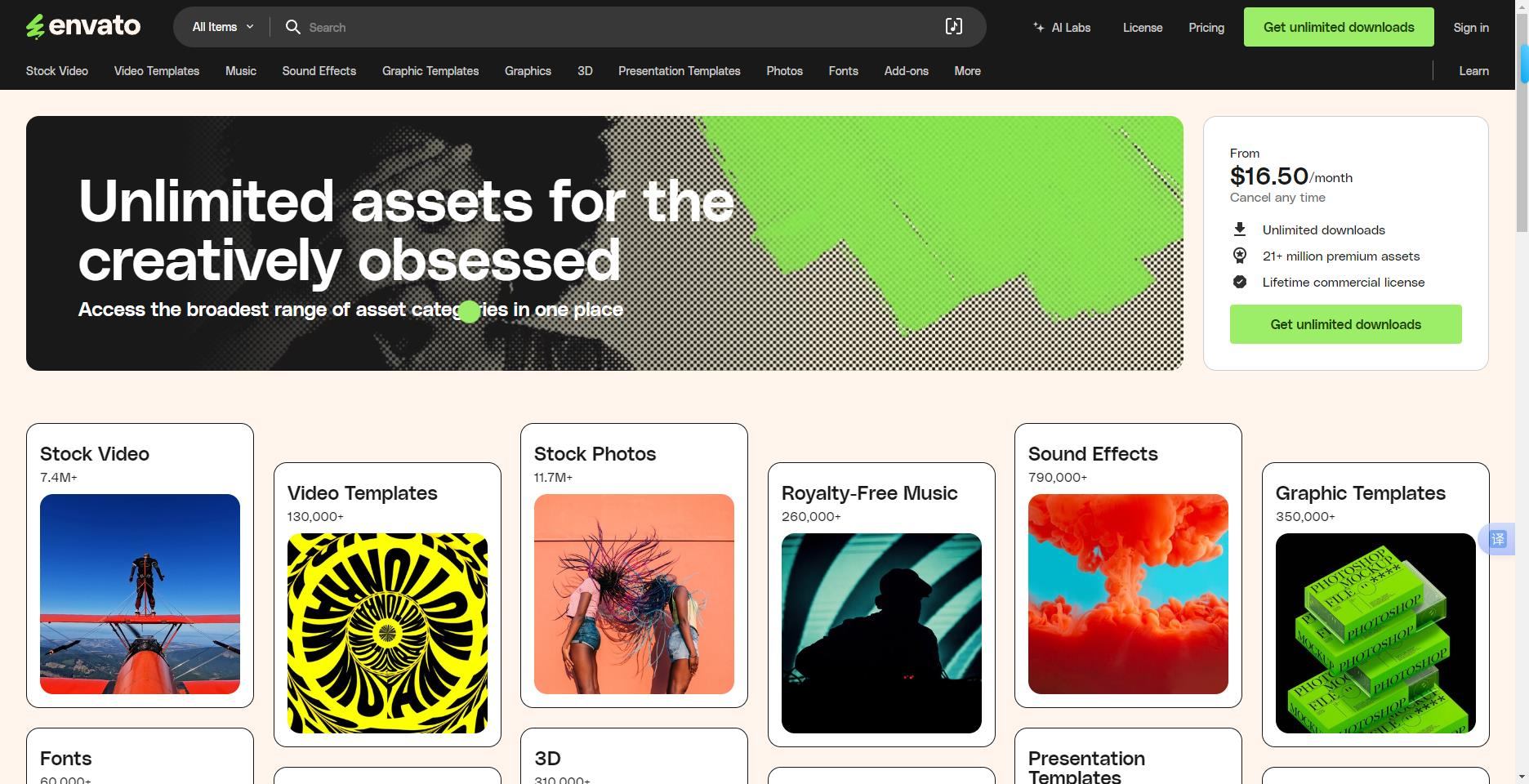
Task: Click header Get unlimited downloads button
Action: (x=1339, y=27)
